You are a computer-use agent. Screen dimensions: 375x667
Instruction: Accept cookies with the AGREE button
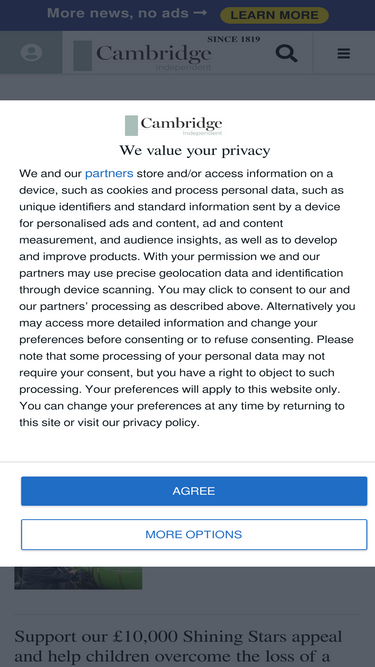tap(194, 491)
